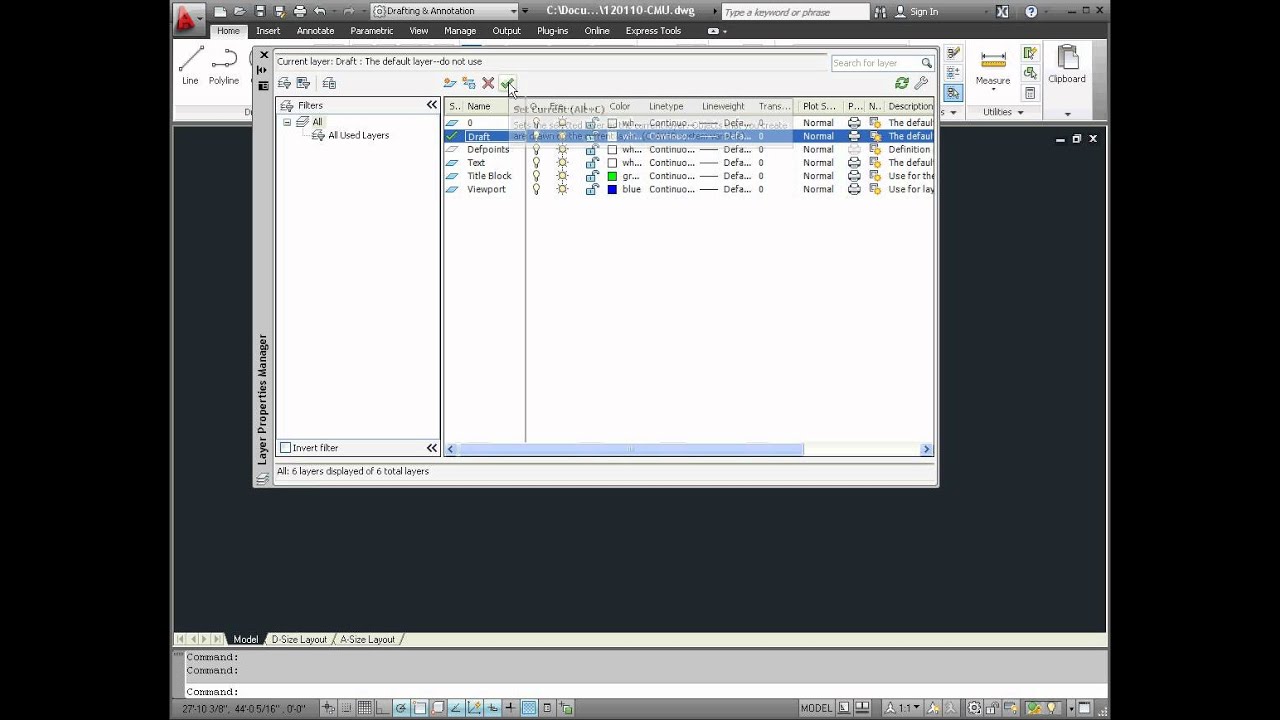The width and height of the screenshot is (1280, 720).
Task: Click the MODEL button in status bar
Action: click(816, 708)
